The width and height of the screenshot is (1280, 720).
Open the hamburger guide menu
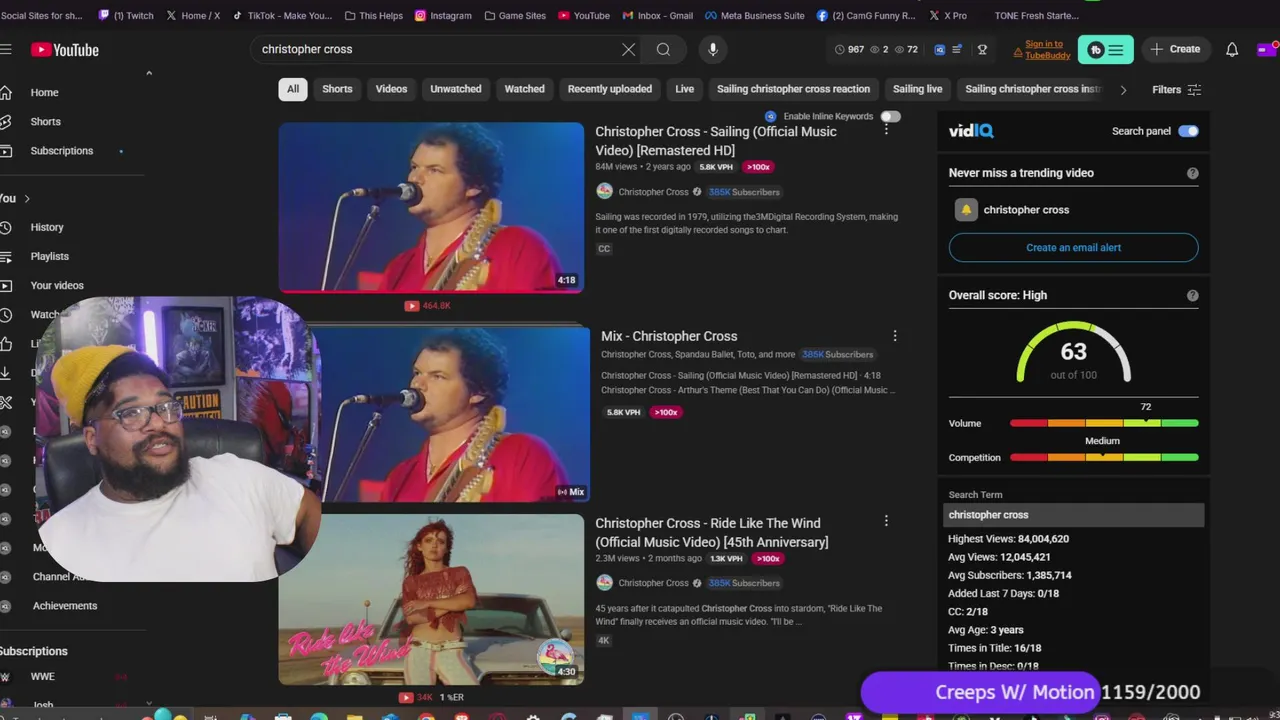point(6,49)
